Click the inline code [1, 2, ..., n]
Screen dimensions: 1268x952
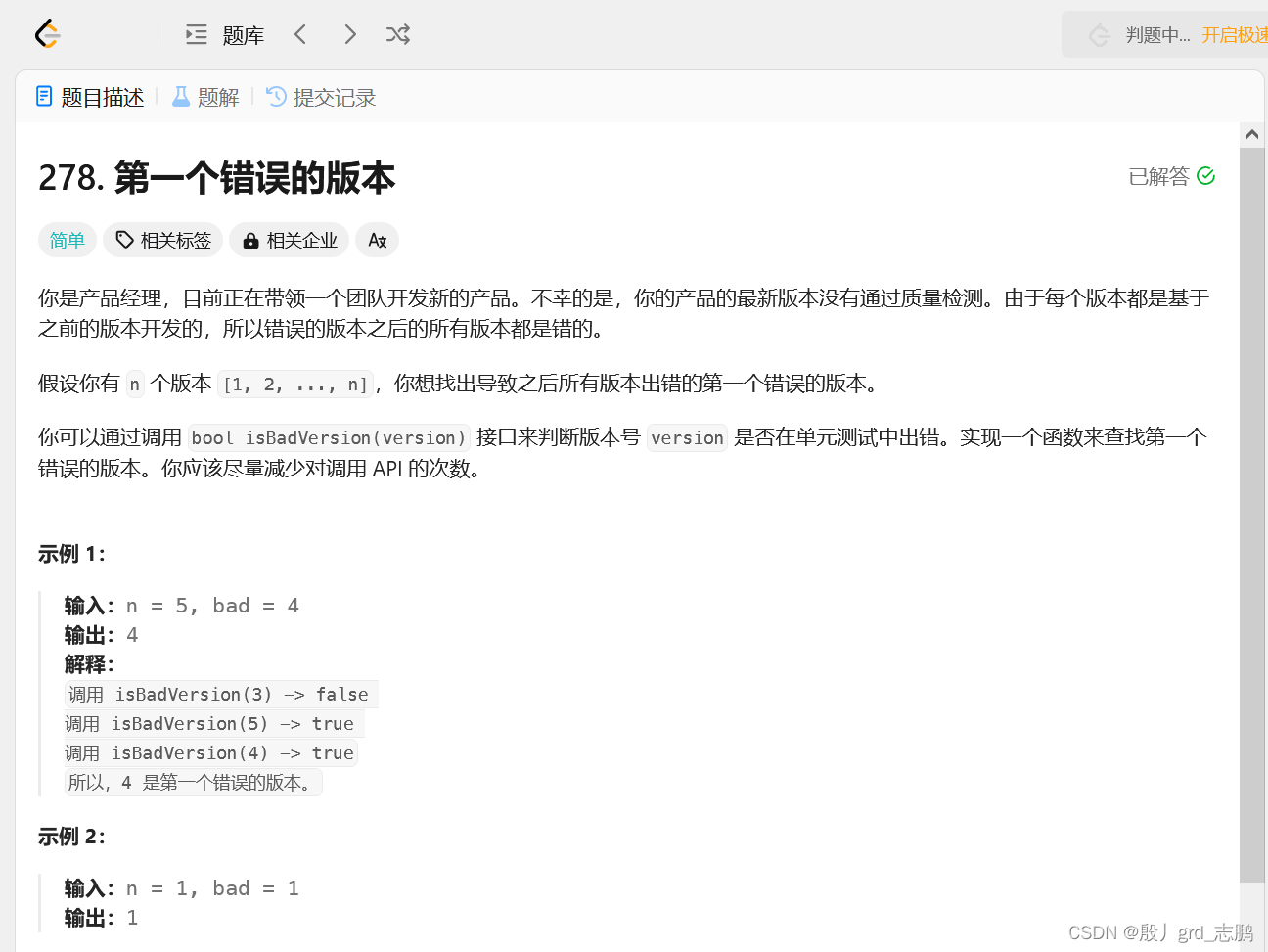tap(295, 384)
